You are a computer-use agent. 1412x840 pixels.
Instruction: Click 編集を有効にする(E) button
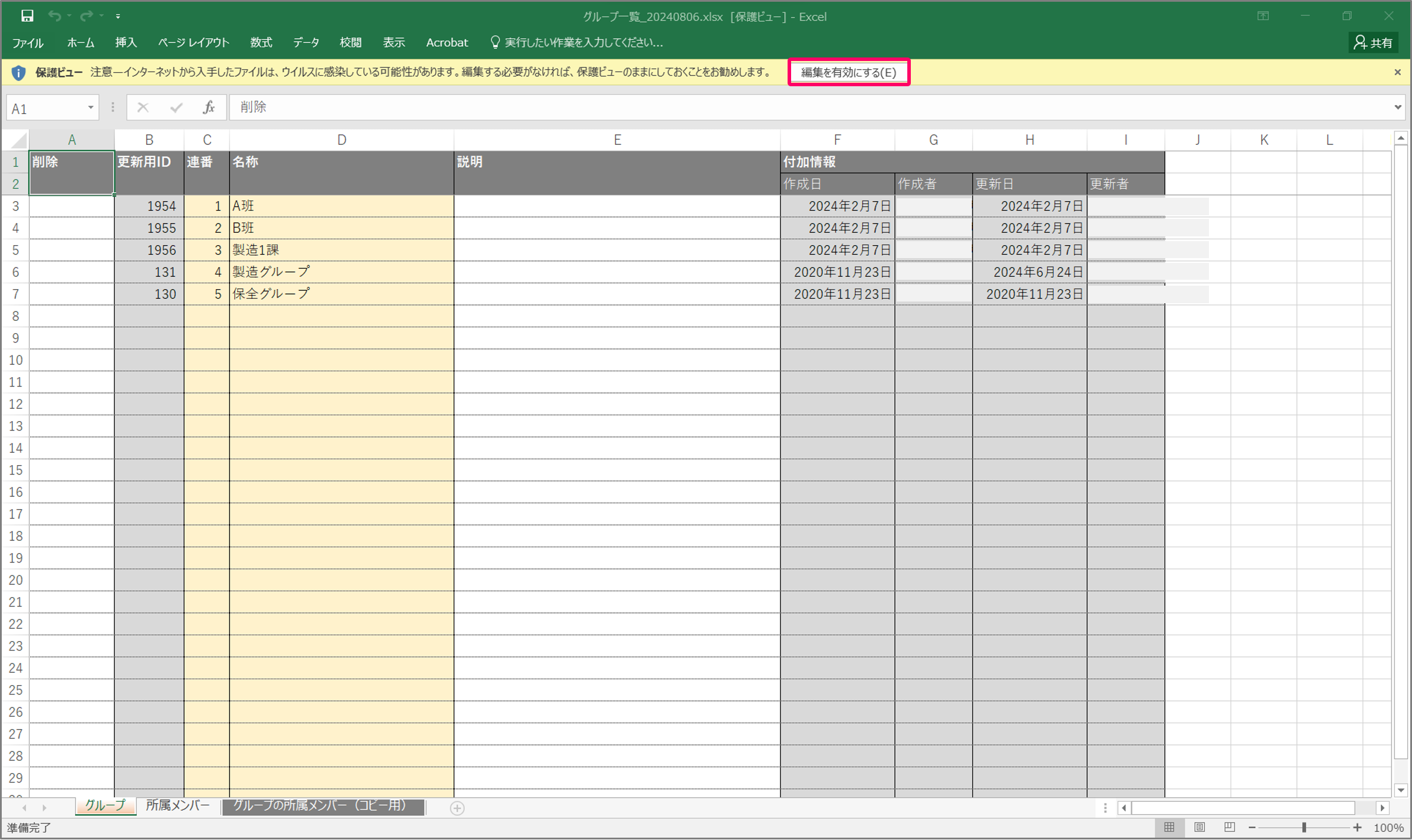pyautogui.click(x=848, y=72)
